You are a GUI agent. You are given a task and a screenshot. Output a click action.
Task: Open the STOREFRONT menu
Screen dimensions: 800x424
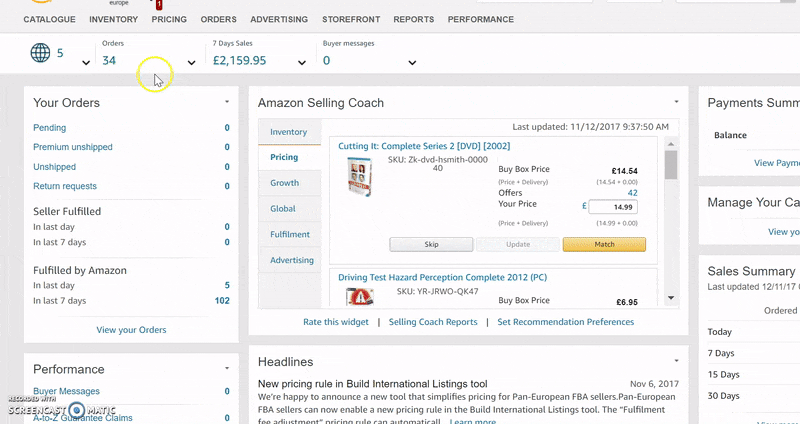(351, 19)
